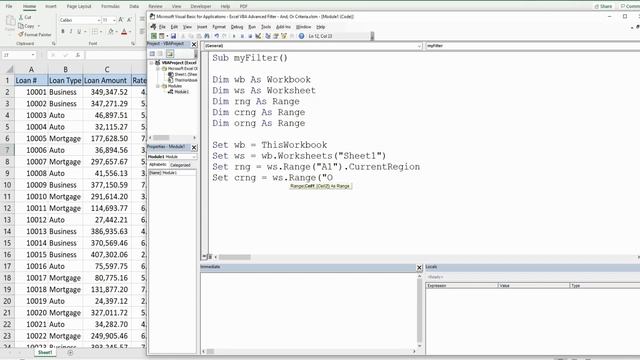The width and height of the screenshot is (640, 360).
Task: Open Project Explorer from VBA toolbar icon
Action: tap(268, 36)
